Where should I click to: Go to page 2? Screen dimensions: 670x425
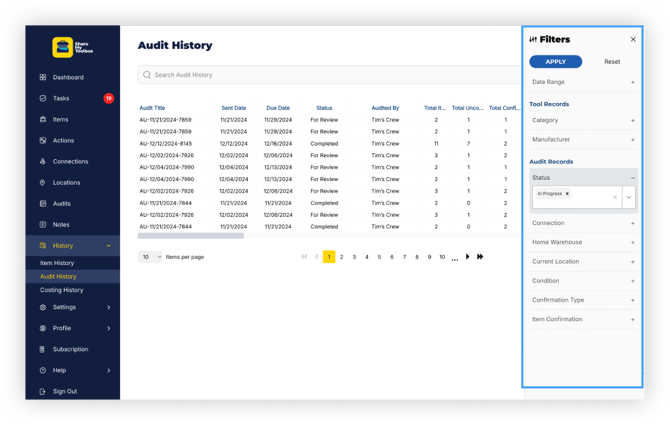coord(341,257)
